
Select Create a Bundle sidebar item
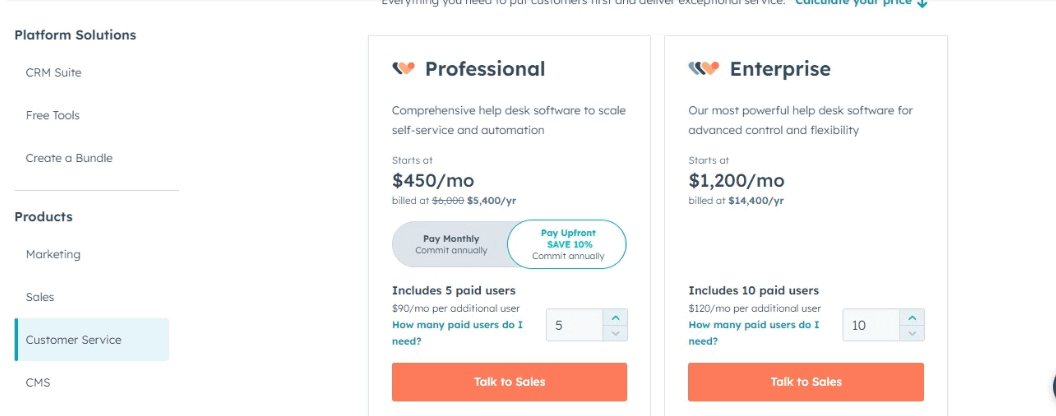pos(69,158)
